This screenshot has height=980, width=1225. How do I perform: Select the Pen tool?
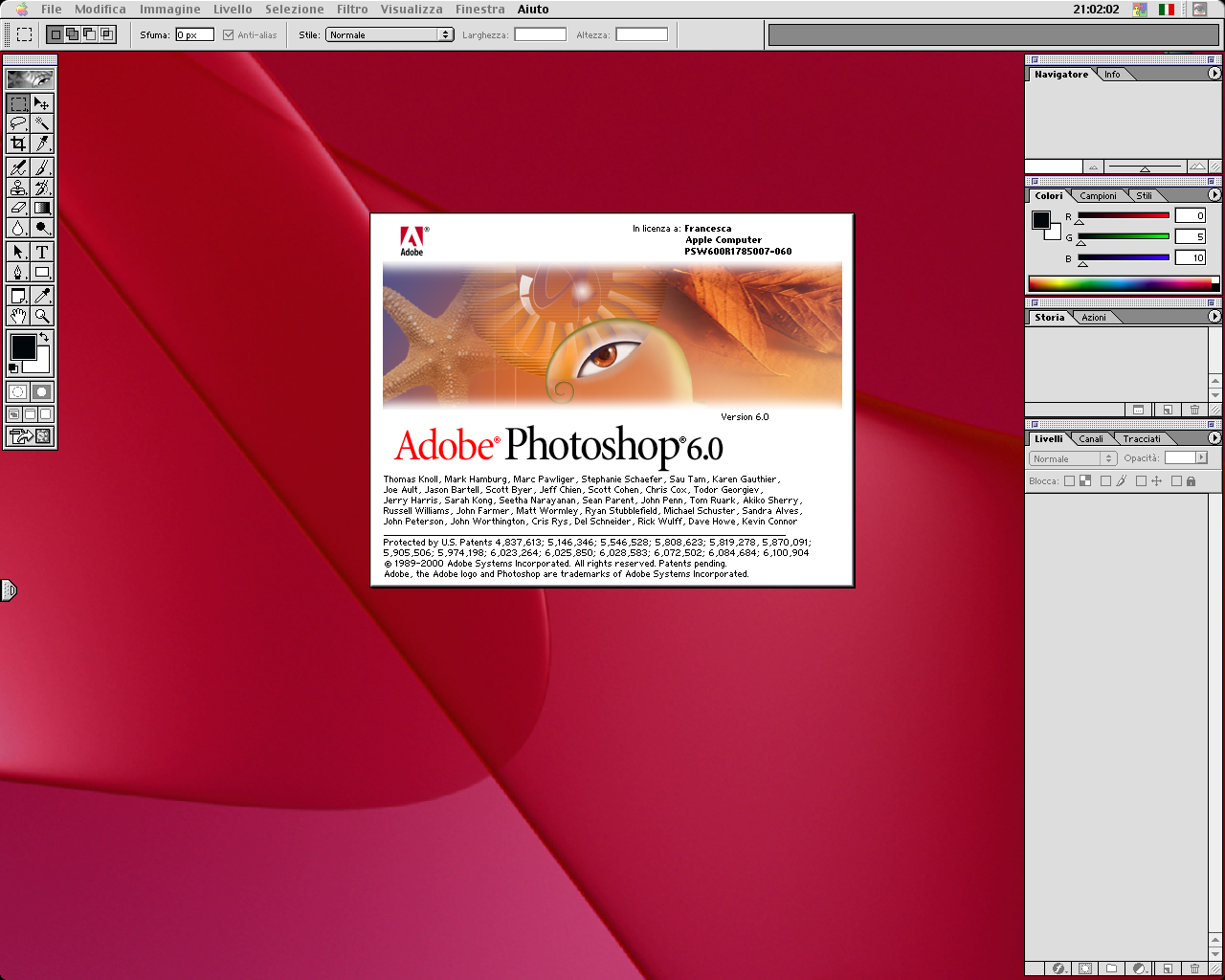[x=18, y=272]
